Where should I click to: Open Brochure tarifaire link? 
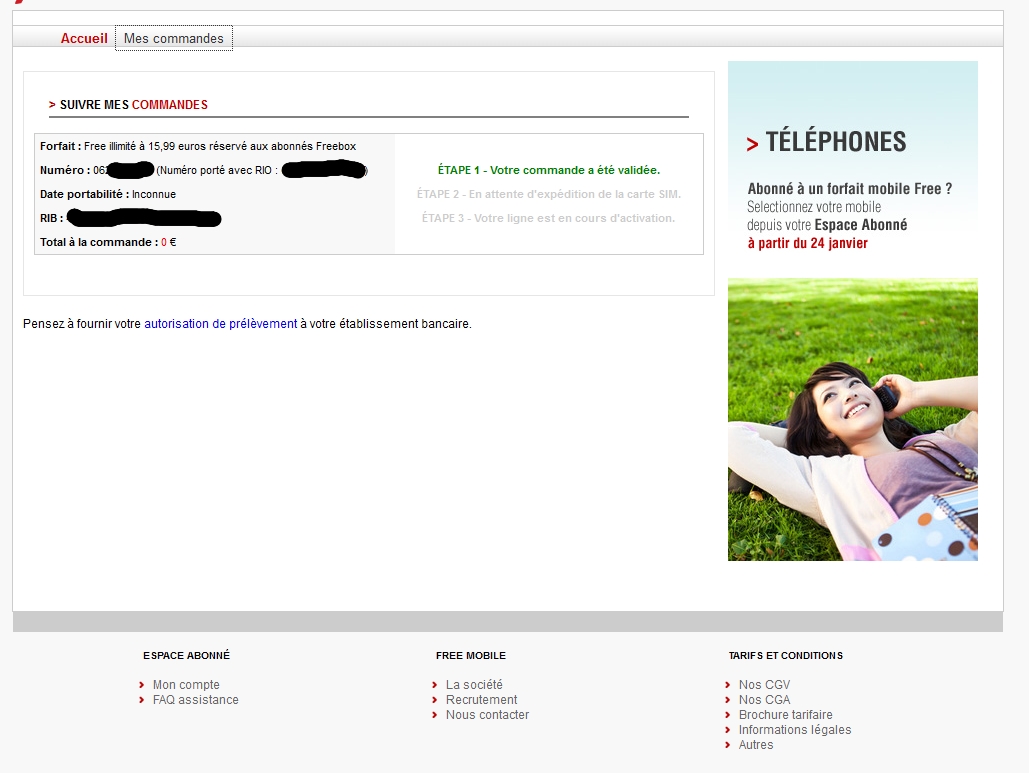tap(786, 715)
